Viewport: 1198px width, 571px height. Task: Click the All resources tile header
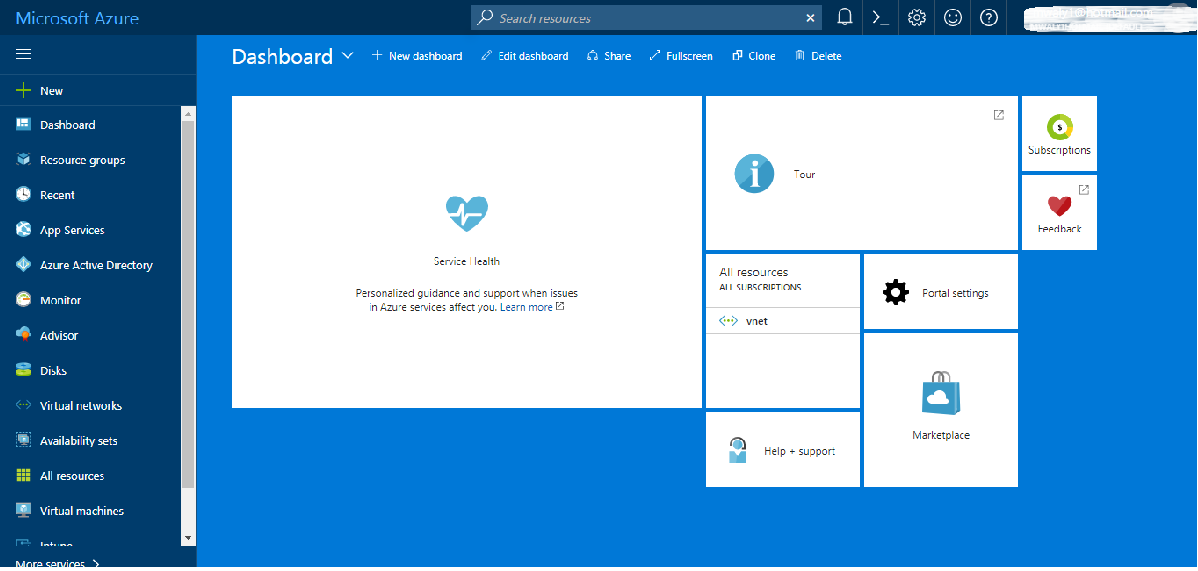pos(782,279)
